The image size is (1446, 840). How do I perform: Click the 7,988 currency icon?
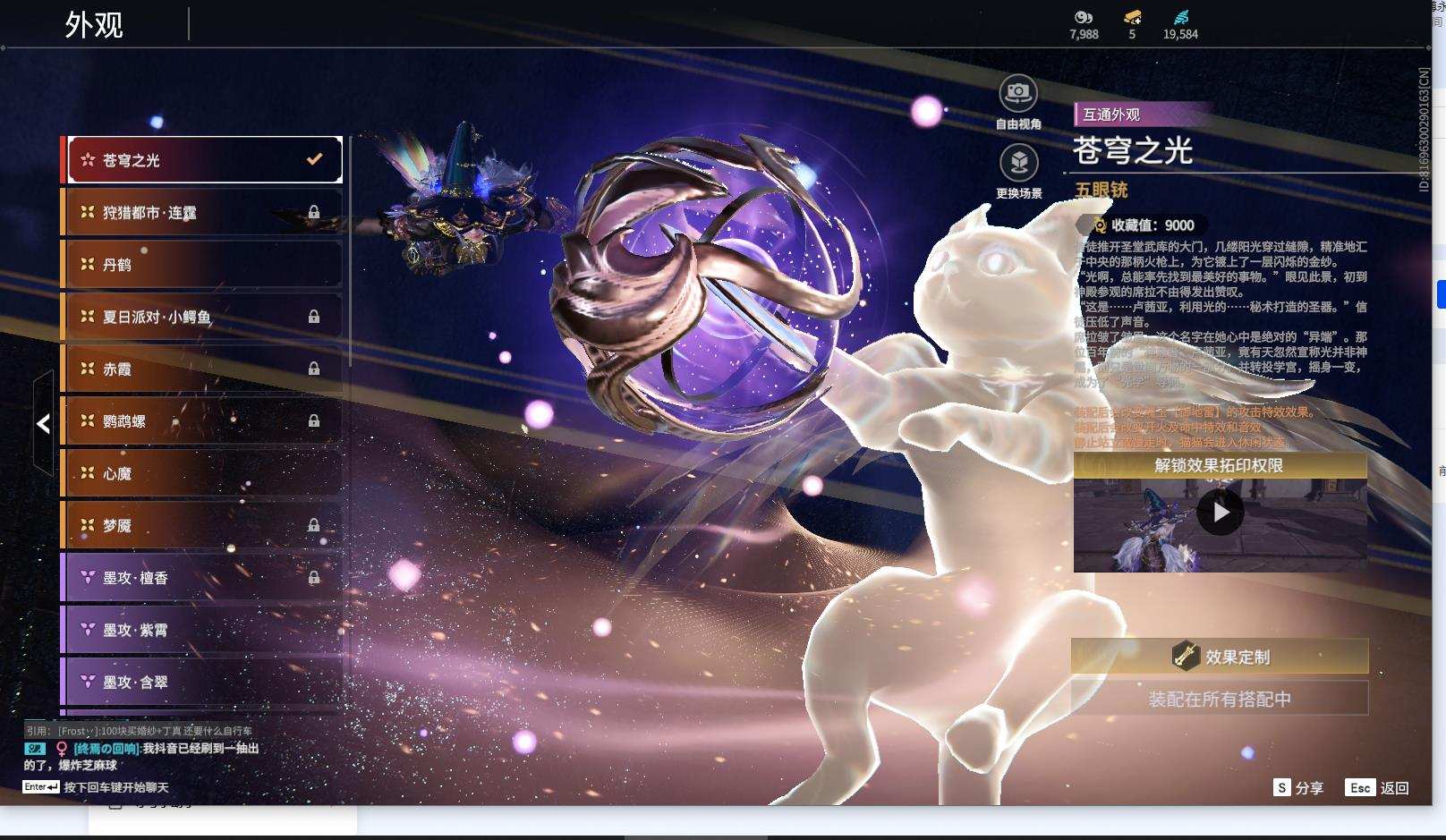click(1084, 17)
